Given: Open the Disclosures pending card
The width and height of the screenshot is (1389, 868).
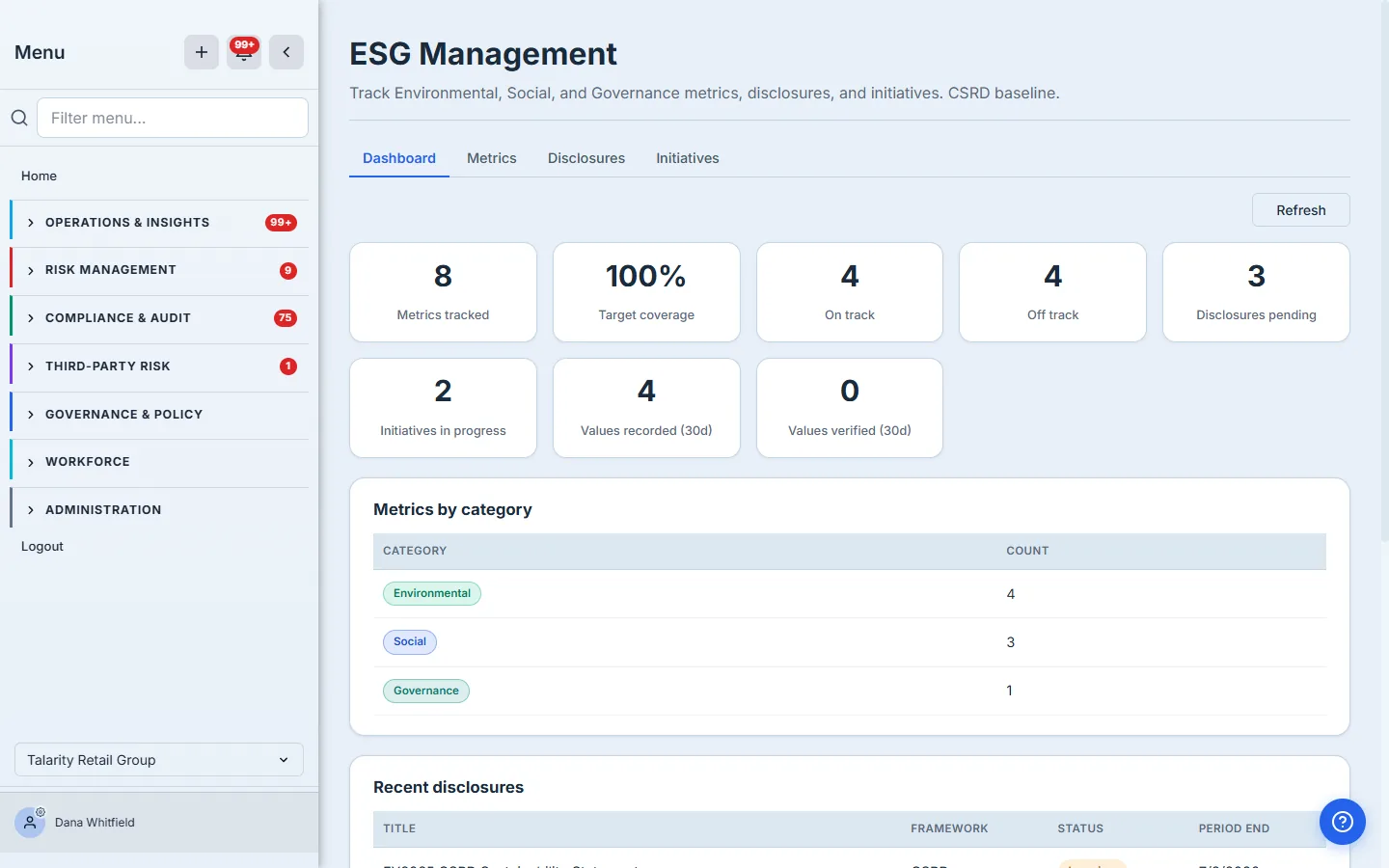Looking at the screenshot, I should click(1256, 292).
